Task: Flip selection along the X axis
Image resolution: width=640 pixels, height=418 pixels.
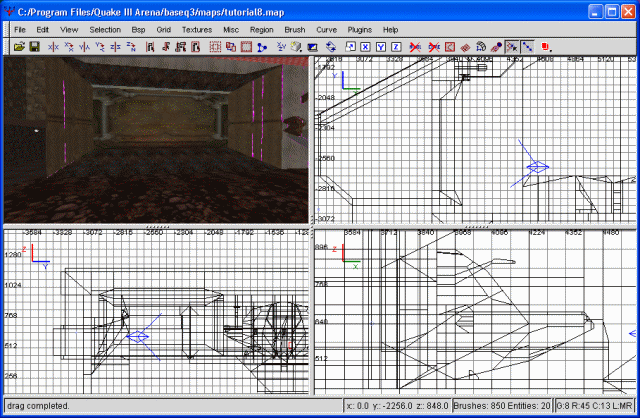Action: point(53,47)
